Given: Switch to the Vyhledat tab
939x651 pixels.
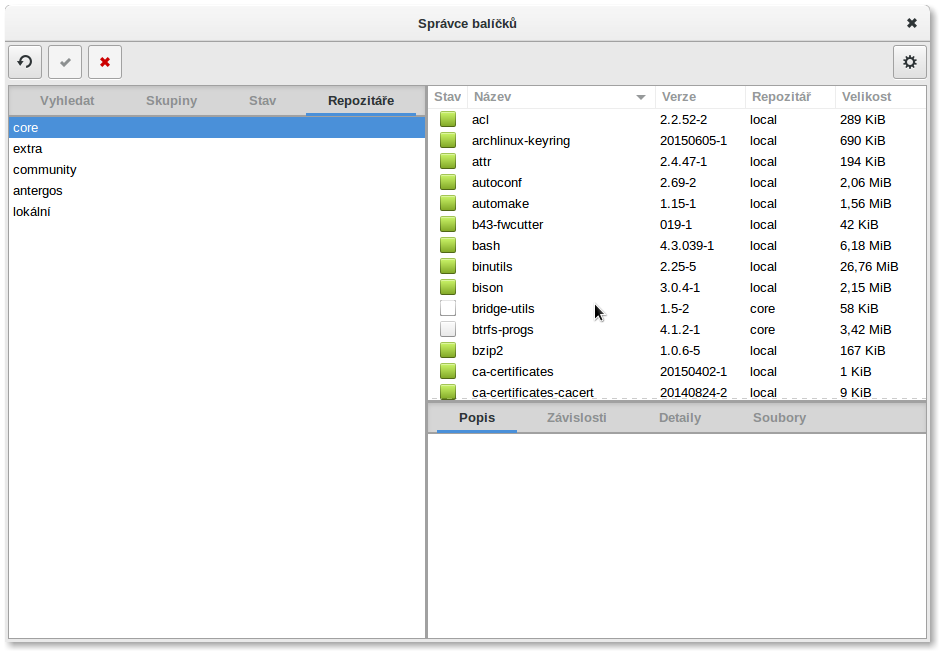Looking at the screenshot, I should coord(67,101).
